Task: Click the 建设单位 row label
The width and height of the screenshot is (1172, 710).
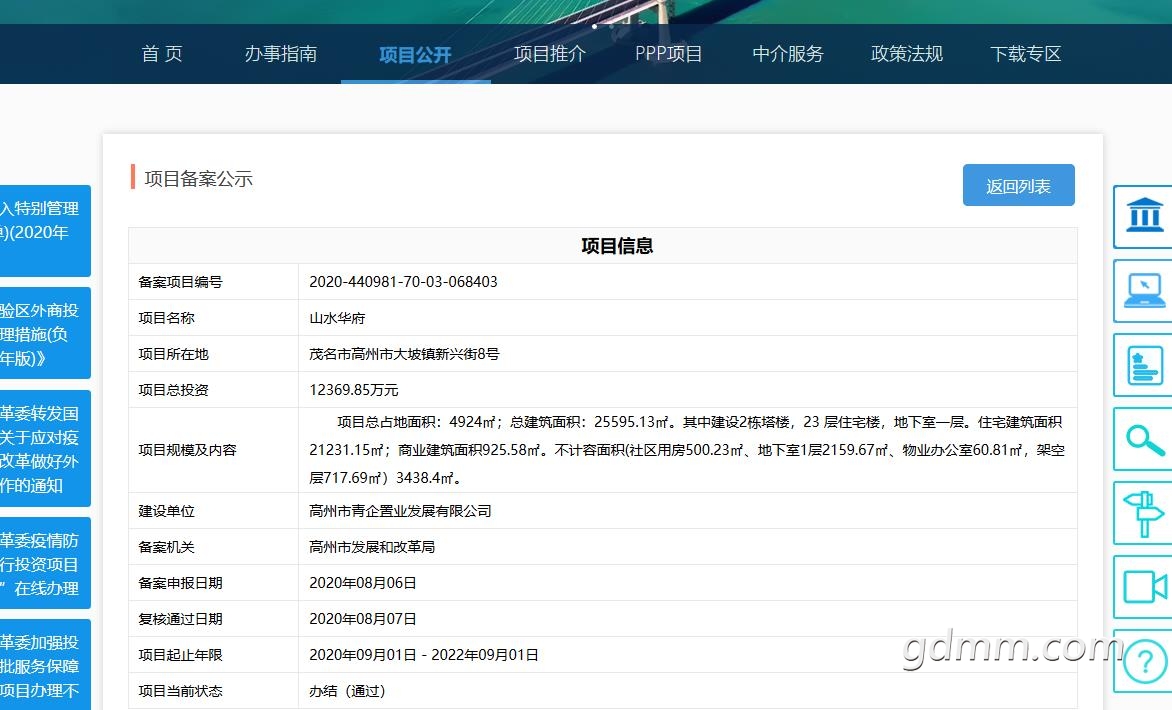Action: [166, 511]
